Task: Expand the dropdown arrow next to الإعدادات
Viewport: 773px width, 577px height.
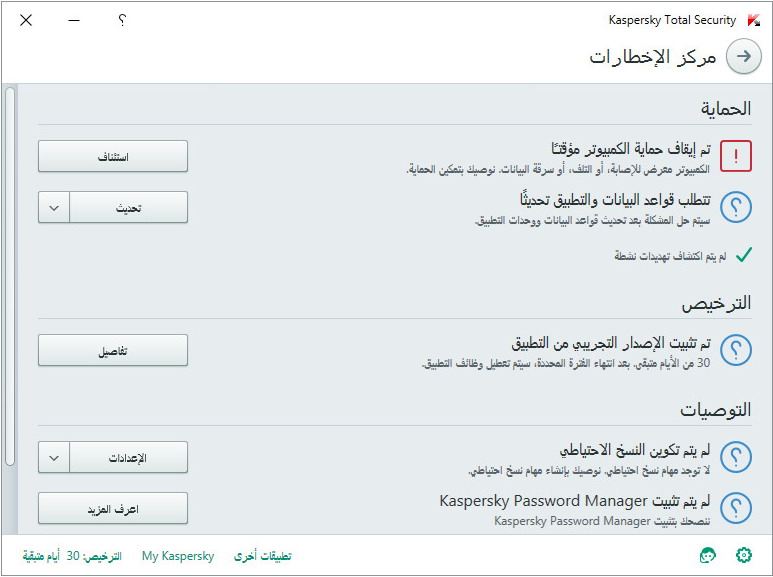Action: point(54,457)
